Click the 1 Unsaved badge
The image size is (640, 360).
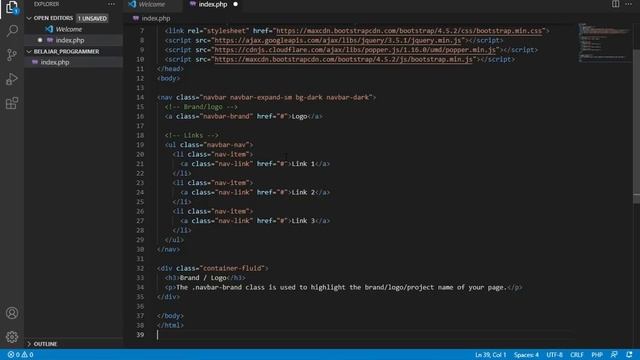pyautogui.click(x=92, y=18)
